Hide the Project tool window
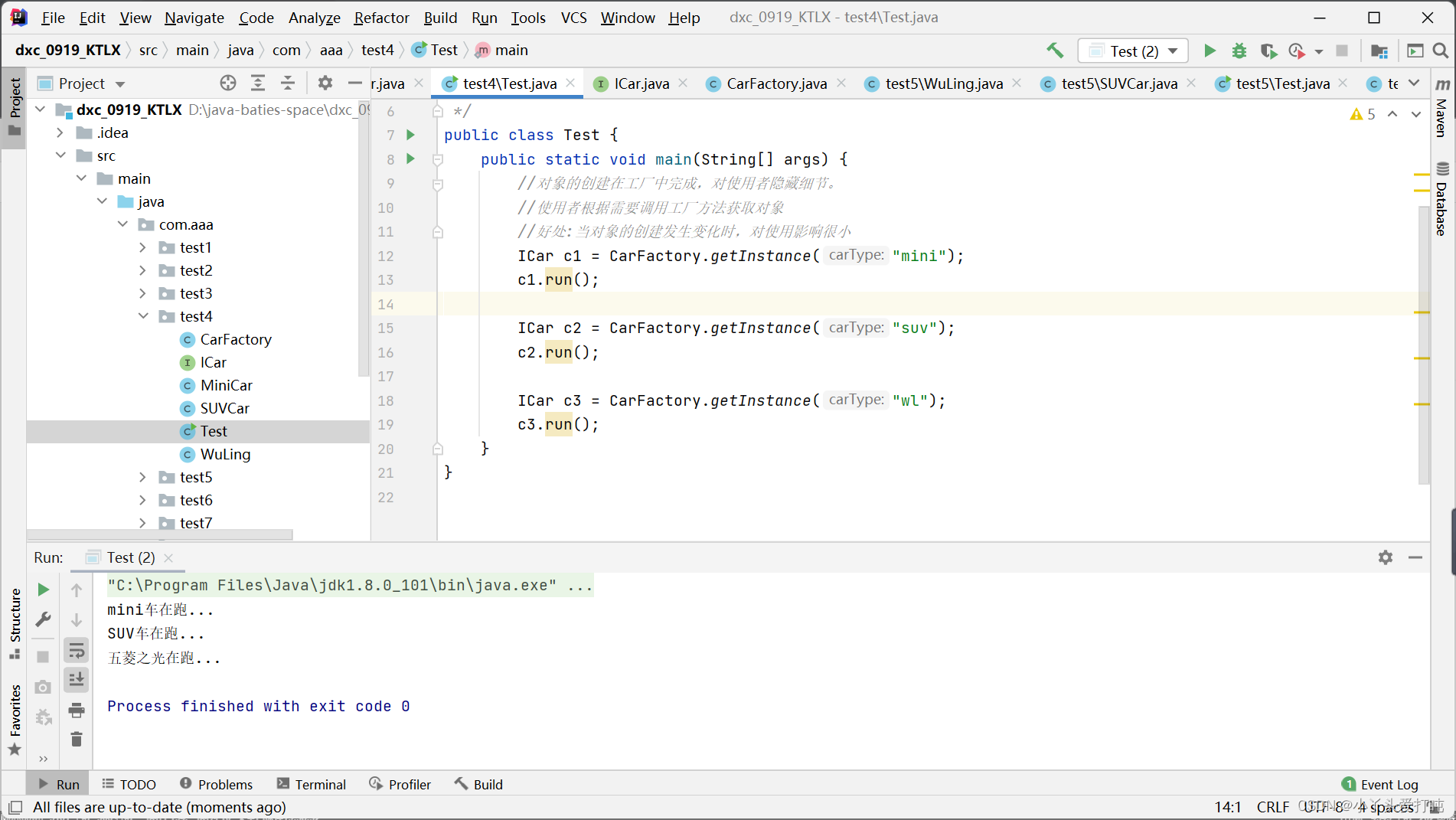This screenshot has height=820, width=1456. 354,83
